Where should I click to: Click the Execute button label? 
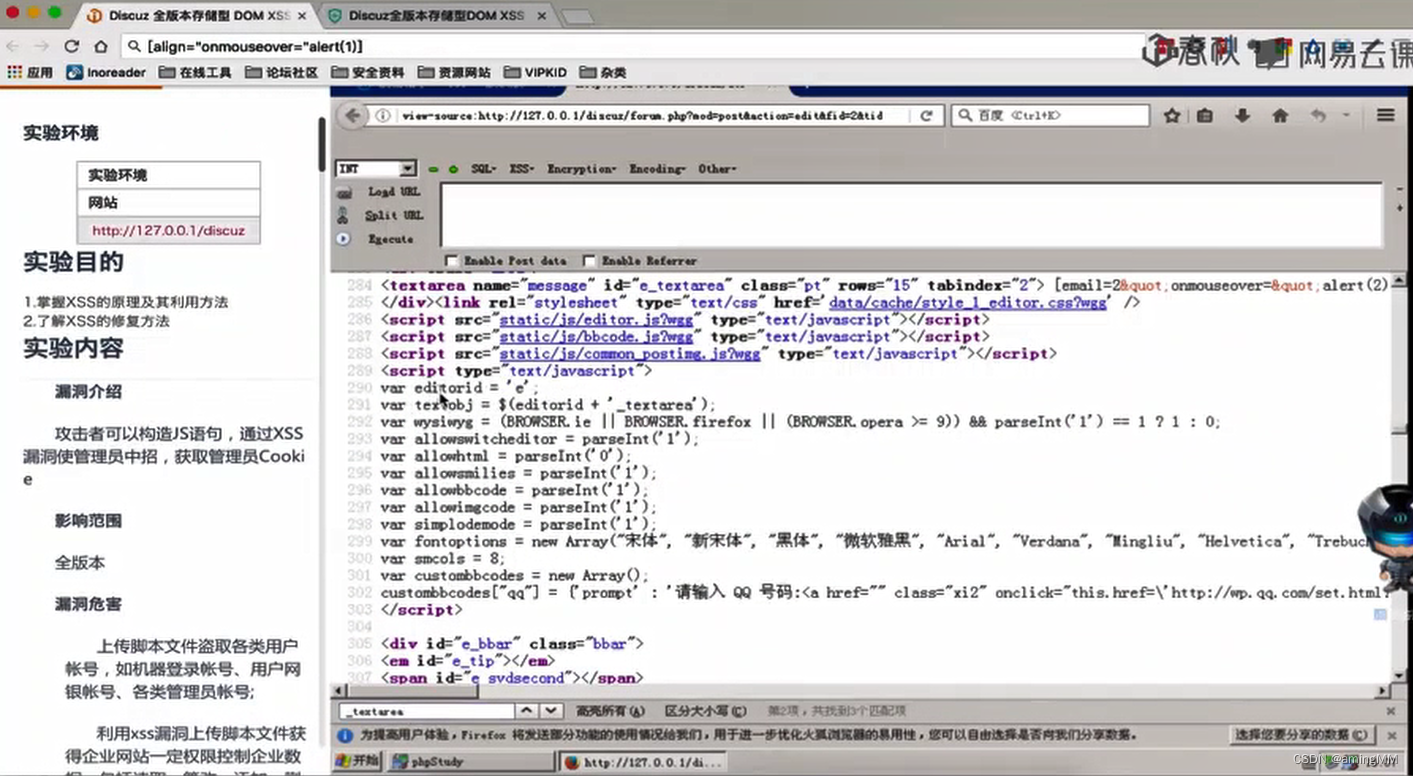[x=390, y=239]
